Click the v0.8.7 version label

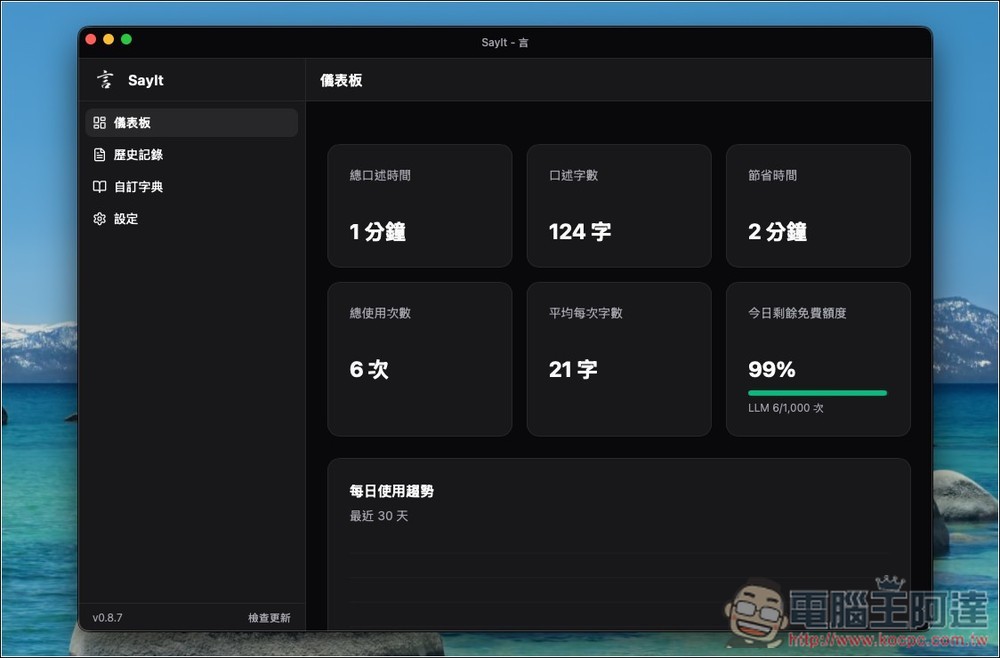click(x=107, y=617)
